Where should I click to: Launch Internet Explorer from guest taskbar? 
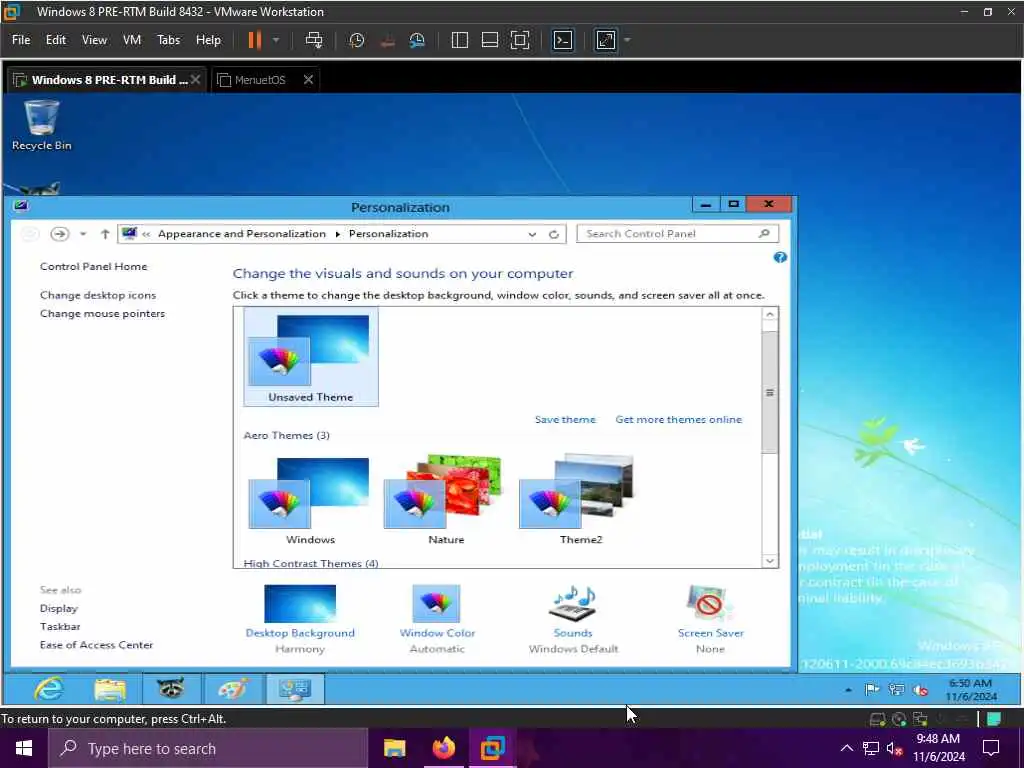[49, 689]
